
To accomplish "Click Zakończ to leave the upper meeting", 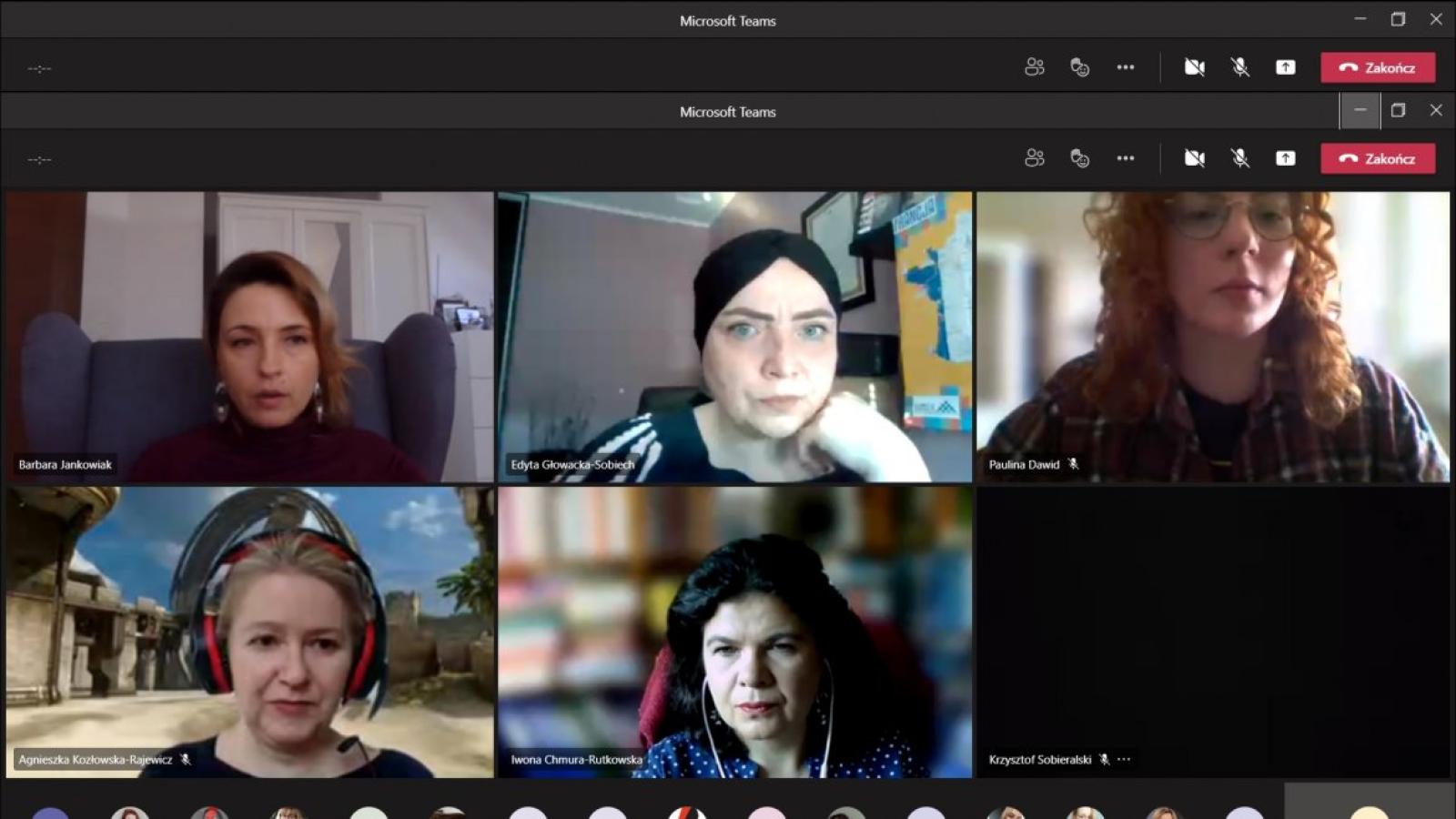I will click(x=1378, y=66).
